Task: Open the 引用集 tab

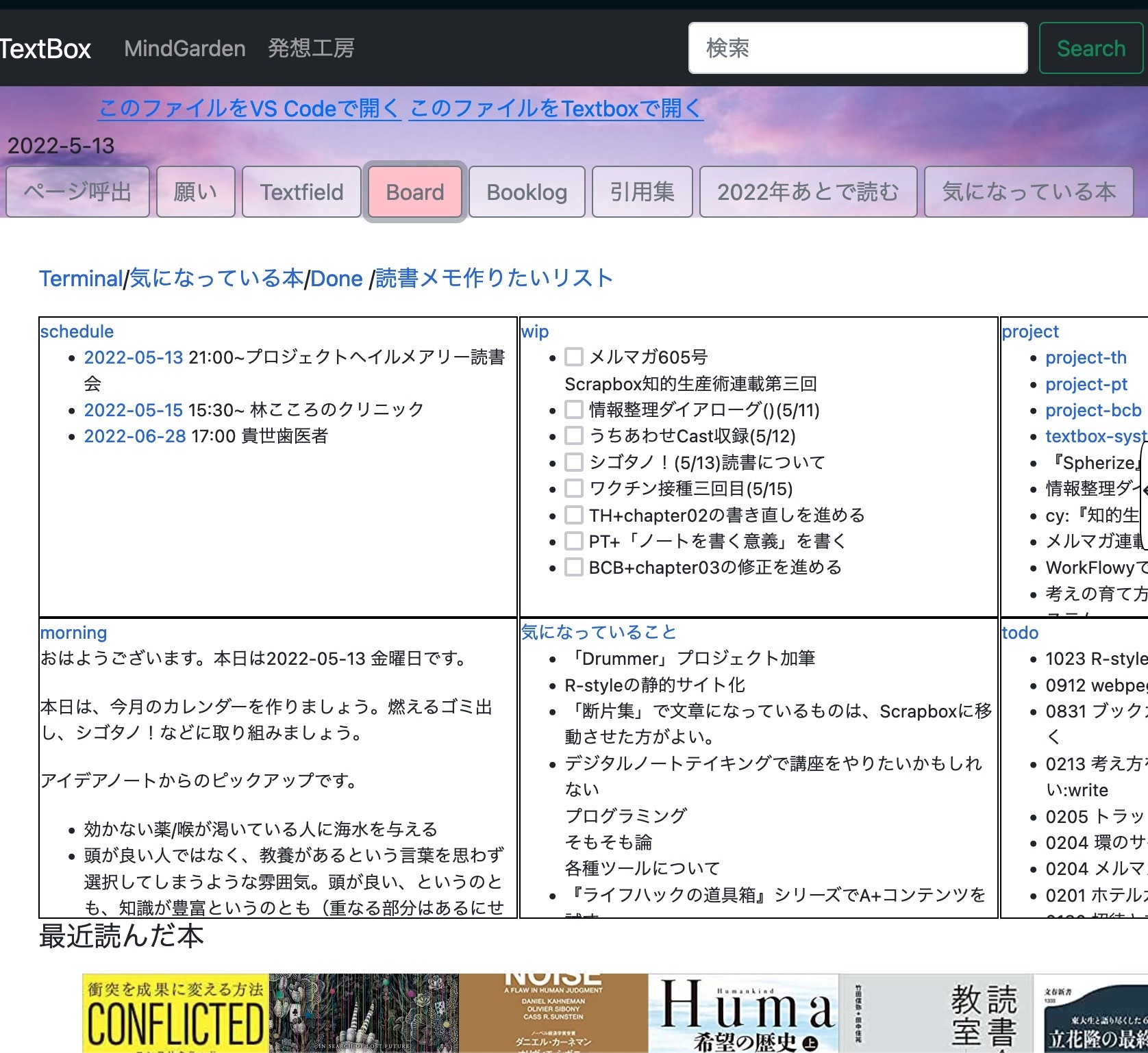Action: click(x=642, y=192)
